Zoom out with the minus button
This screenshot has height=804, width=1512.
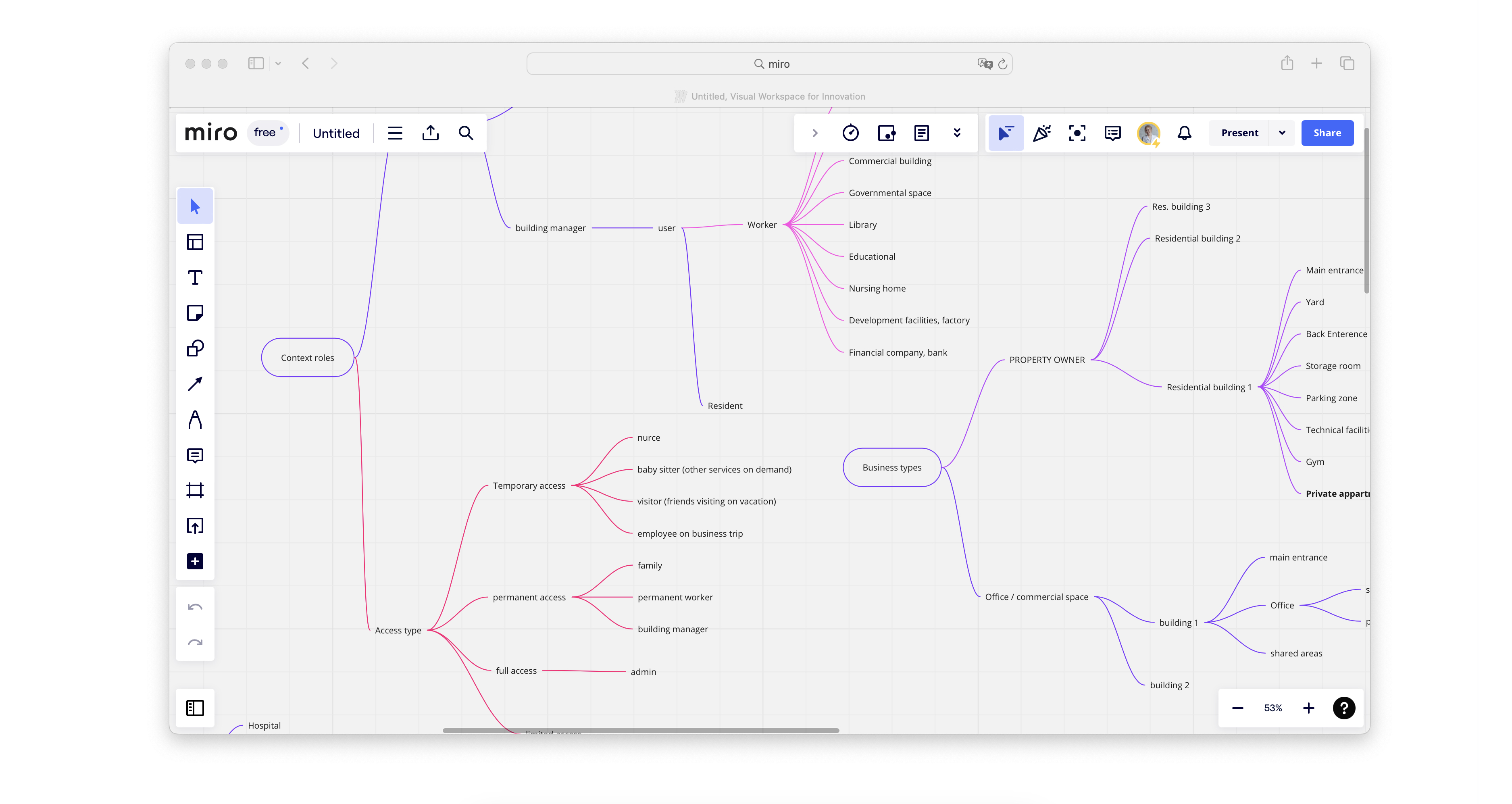(1237, 708)
